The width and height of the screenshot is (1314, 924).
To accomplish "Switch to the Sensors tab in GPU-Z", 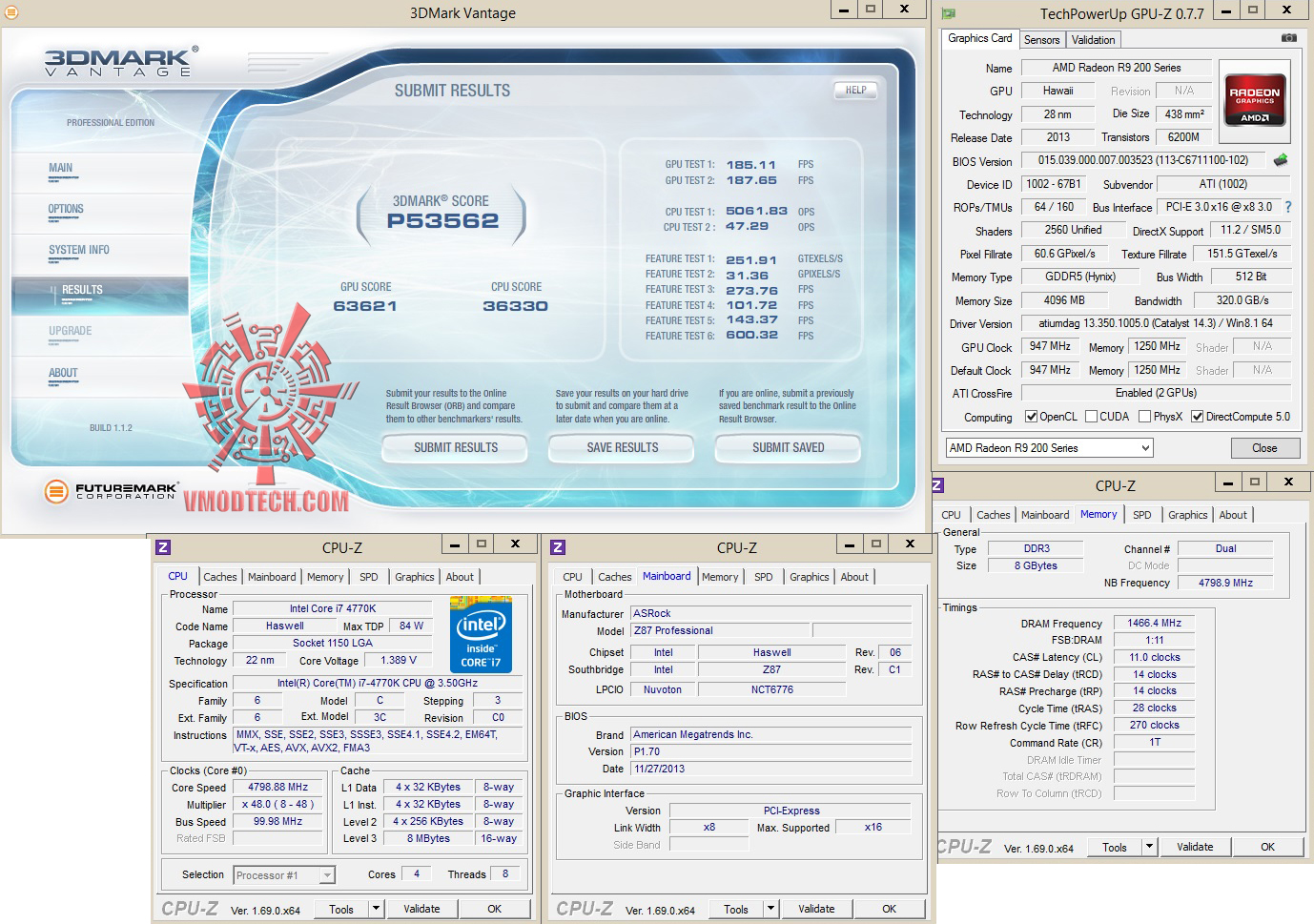I will tap(1041, 40).
